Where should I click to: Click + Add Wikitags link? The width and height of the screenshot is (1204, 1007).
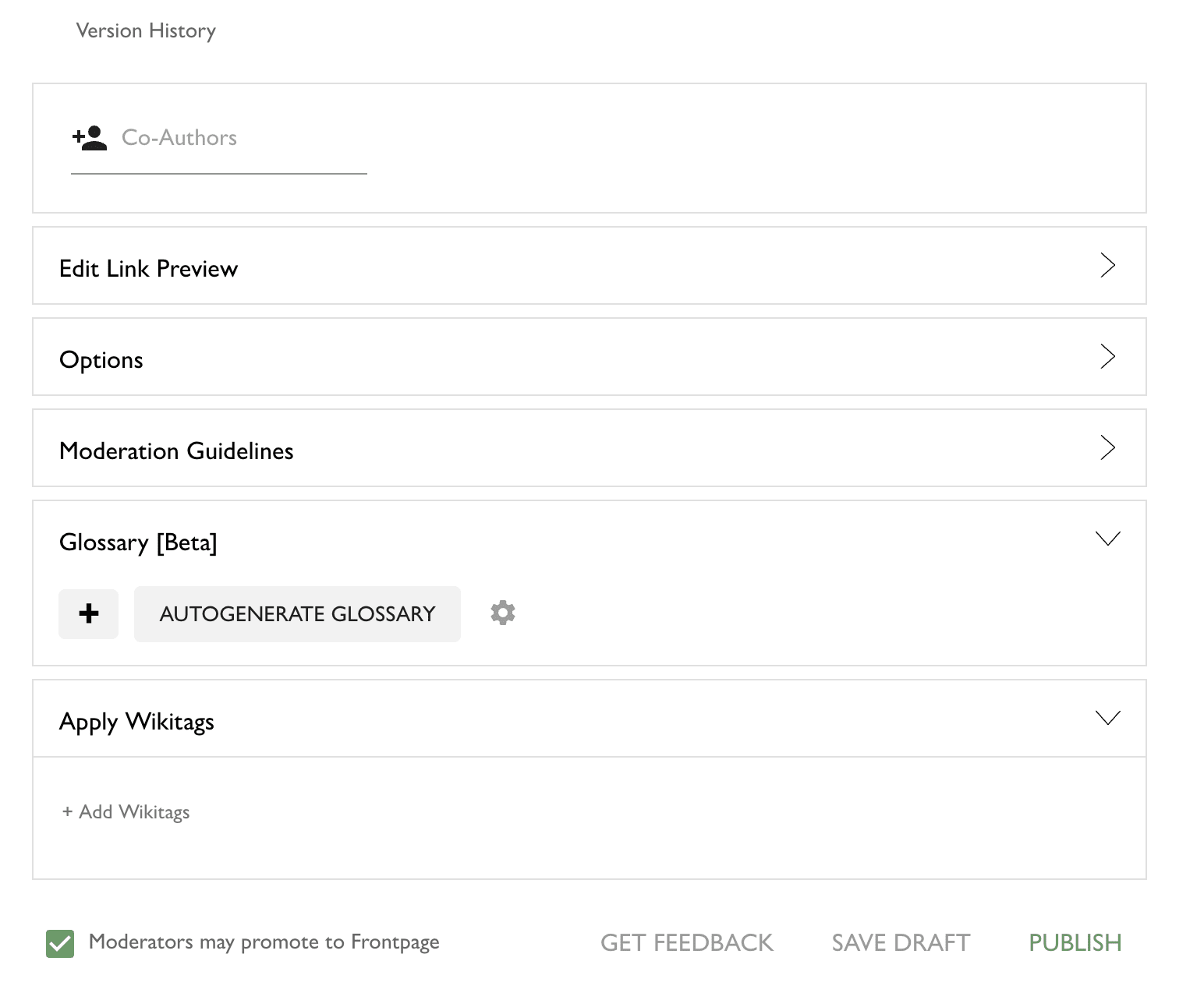click(126, 812)
